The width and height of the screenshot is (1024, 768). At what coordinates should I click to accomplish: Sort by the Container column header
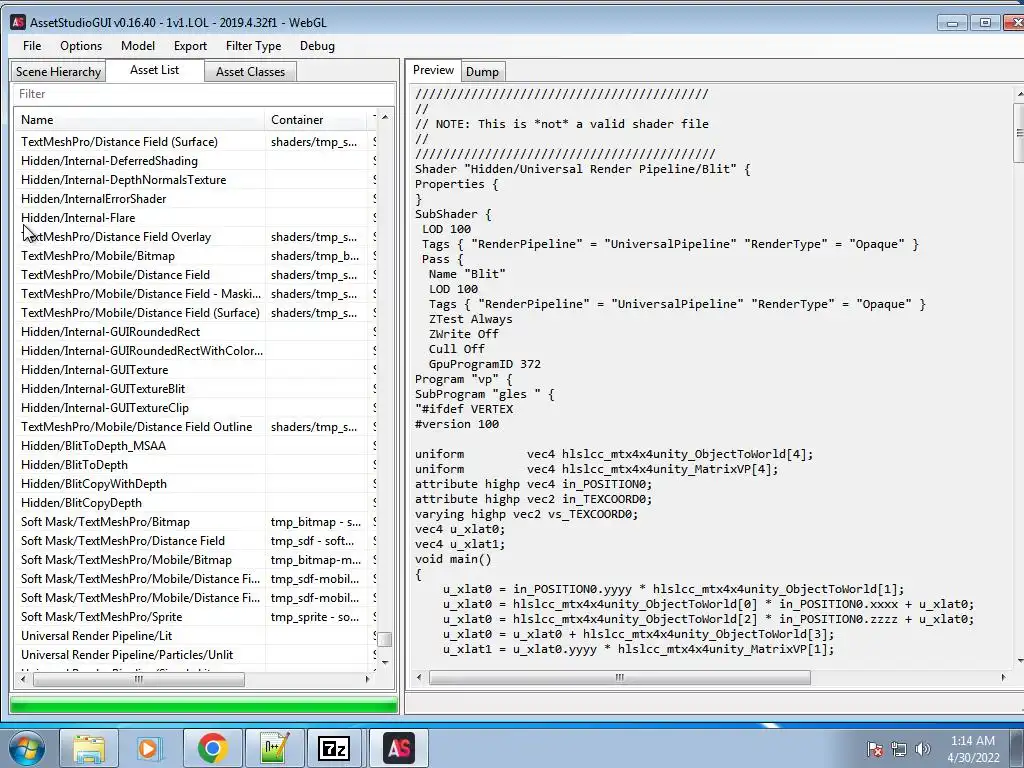pos(316,120)
